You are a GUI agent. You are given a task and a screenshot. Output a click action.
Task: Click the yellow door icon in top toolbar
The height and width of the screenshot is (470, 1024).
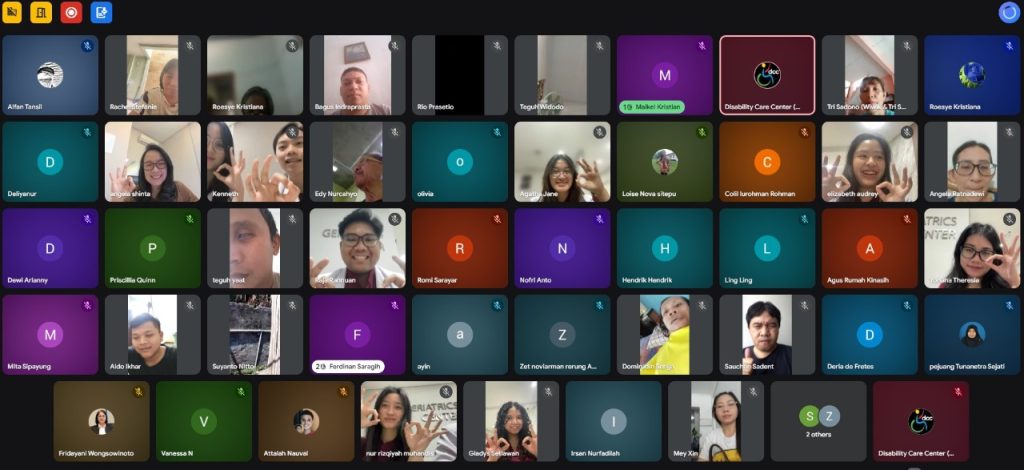pyautogui.click(x=41, y=12)
